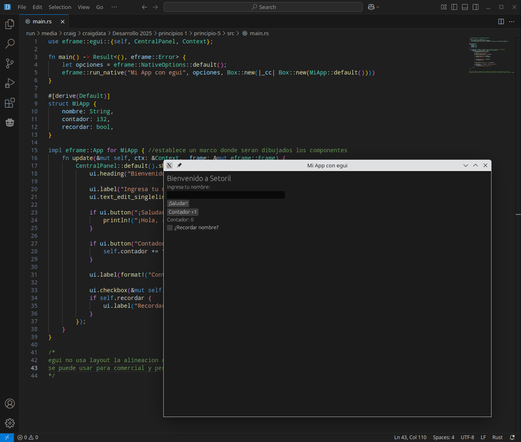Image resolution: width=521 pixels, height=442 pixels.
Task: Open the Selection menu
Action: pyautogui.click(x=60, y=7)
